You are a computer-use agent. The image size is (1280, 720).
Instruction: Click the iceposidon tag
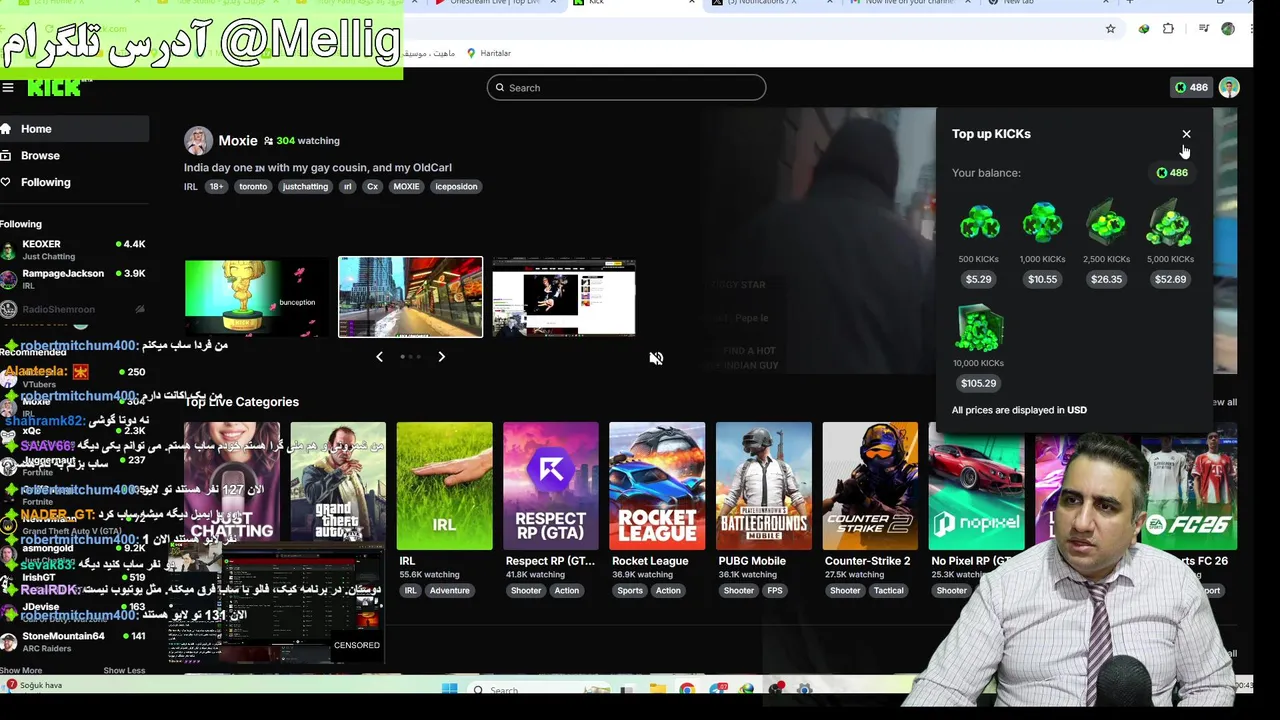coord(456,187)
